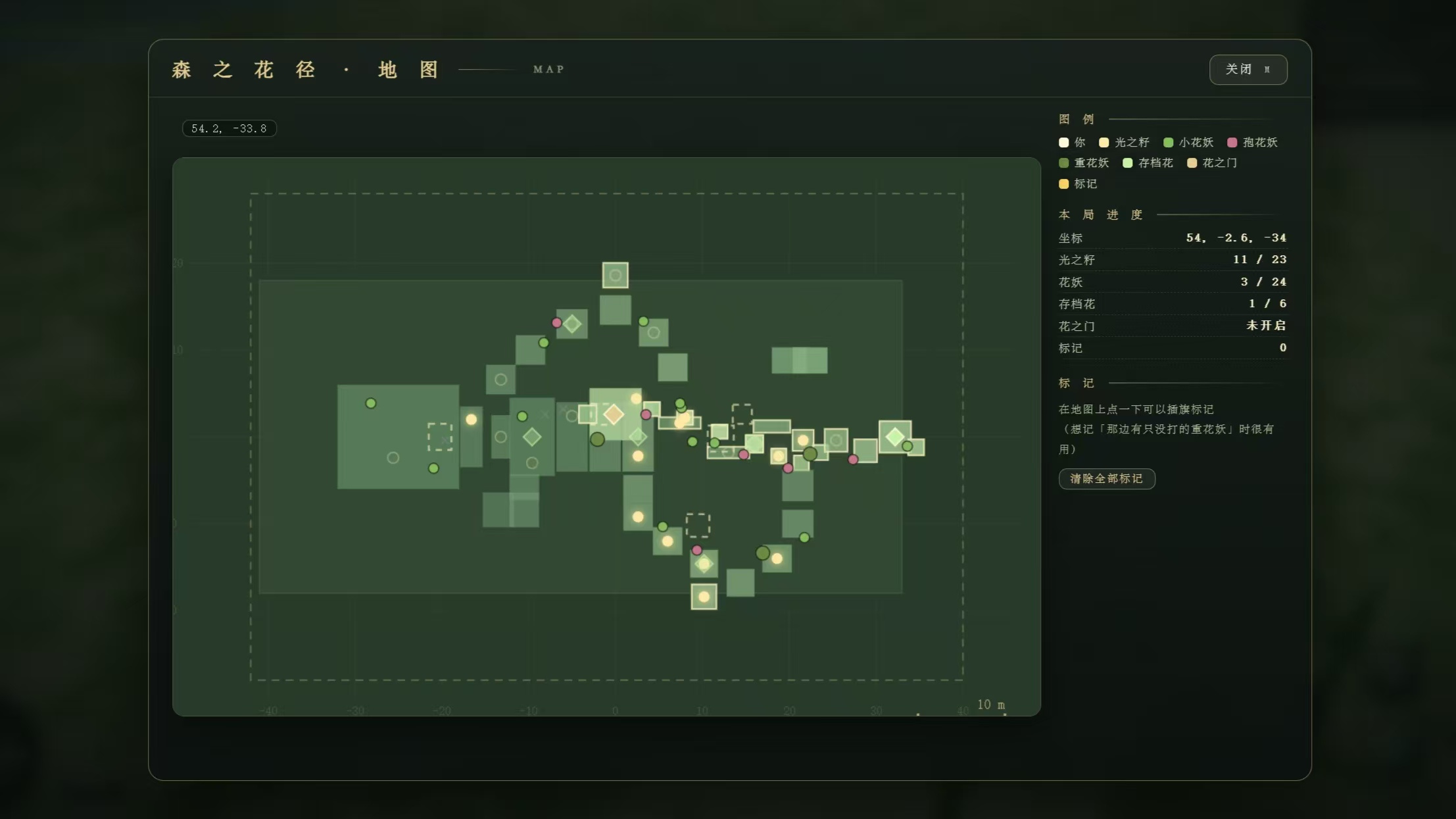Screen dimensions: 1456x819
Task: Click the 森之花径 · 地图 title
Action: [305, 69]
